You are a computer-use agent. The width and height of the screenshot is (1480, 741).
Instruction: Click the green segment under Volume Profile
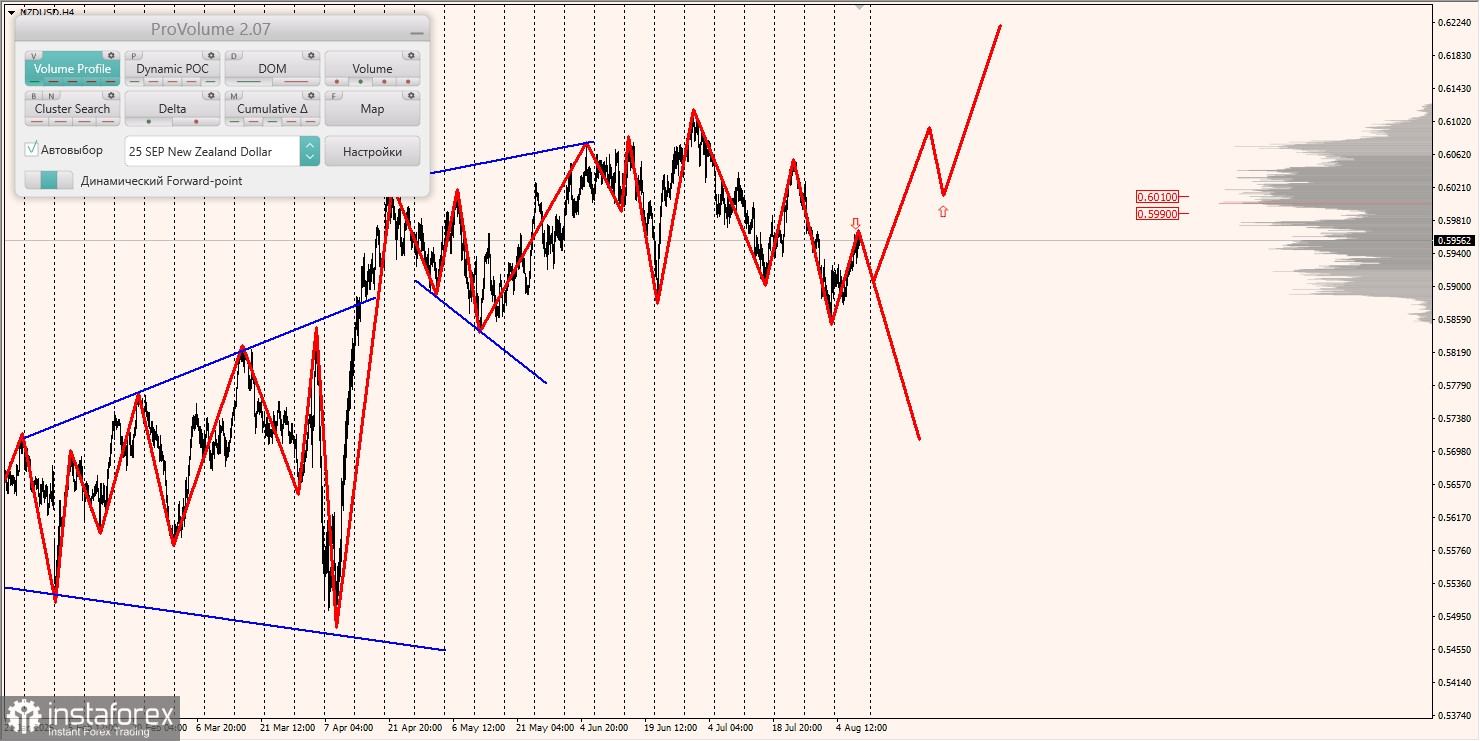(35, 81)
